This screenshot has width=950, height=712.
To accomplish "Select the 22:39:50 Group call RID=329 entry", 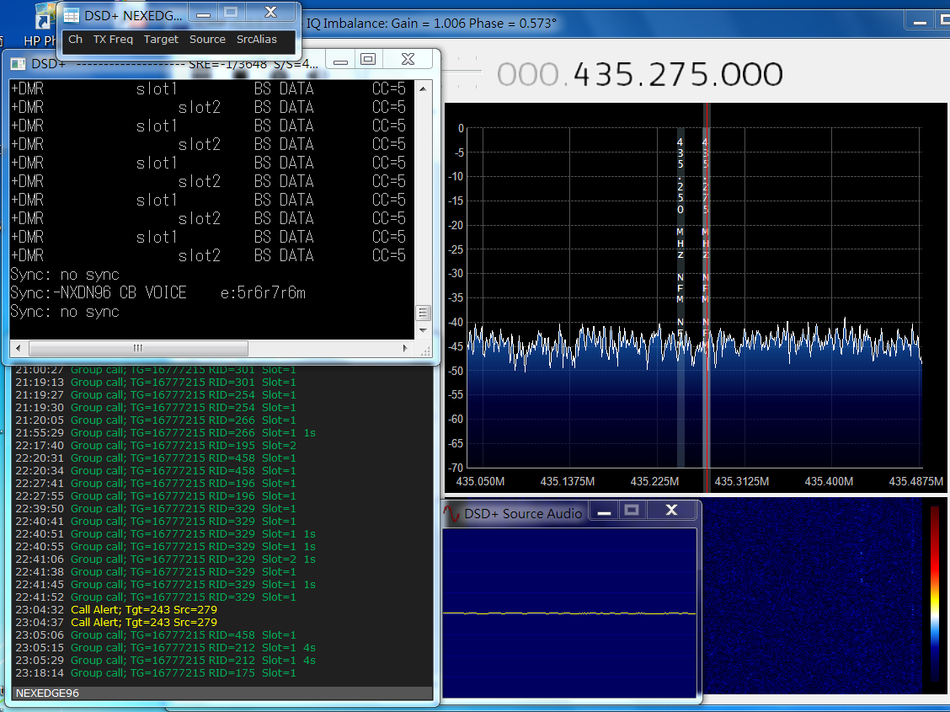I will tap(156, 509).
